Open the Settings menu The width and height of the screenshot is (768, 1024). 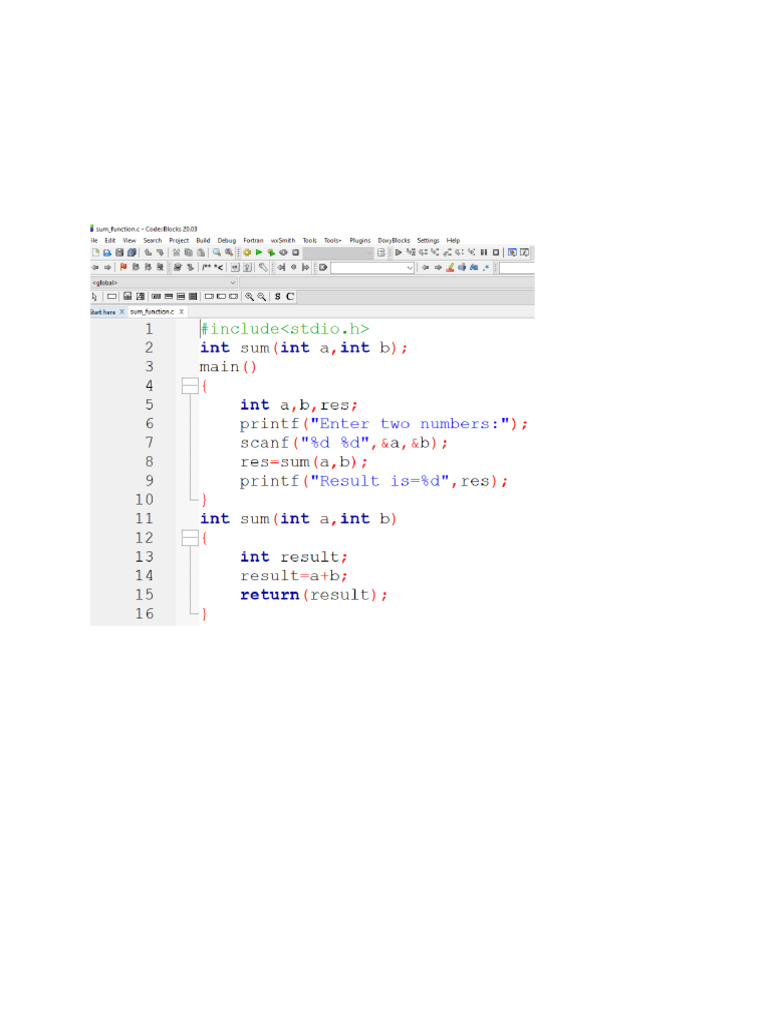point(428,240)
